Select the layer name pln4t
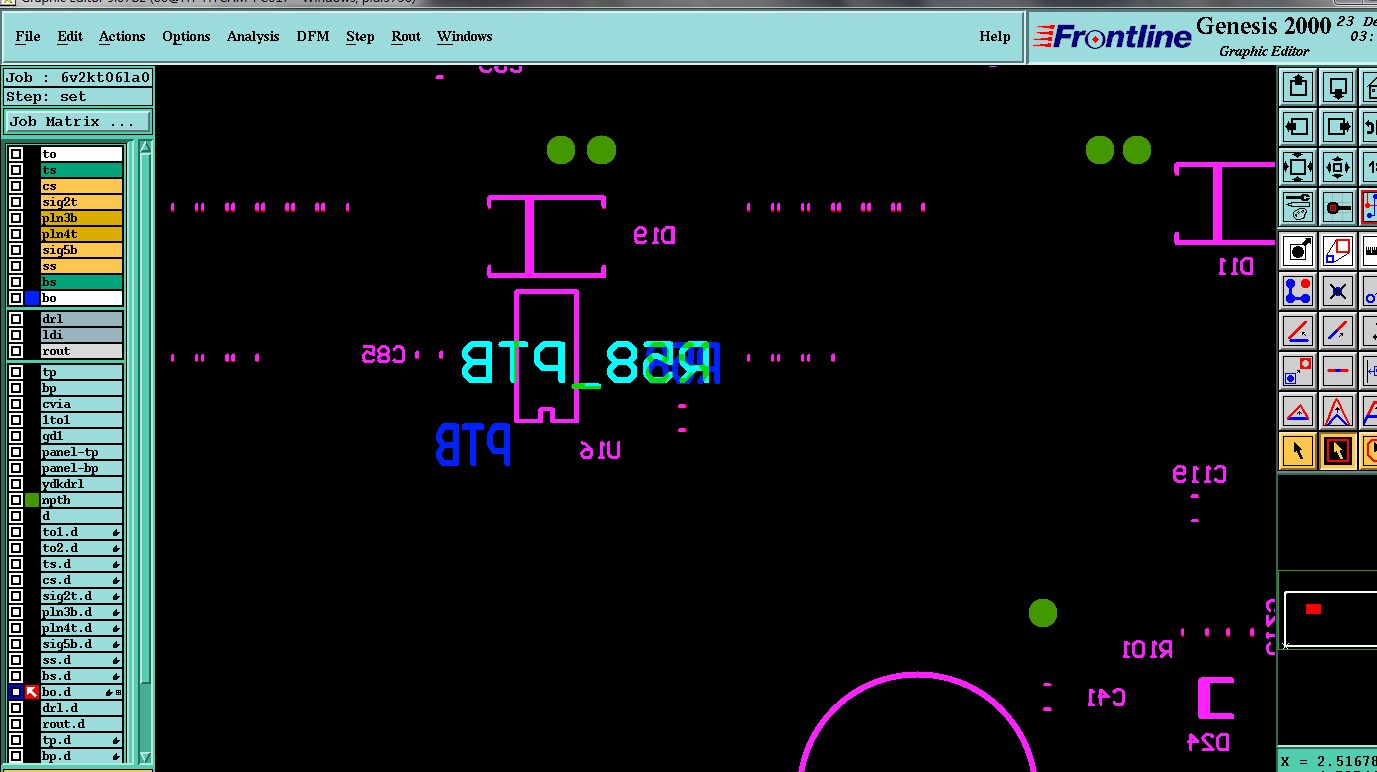 pos(82,234)
